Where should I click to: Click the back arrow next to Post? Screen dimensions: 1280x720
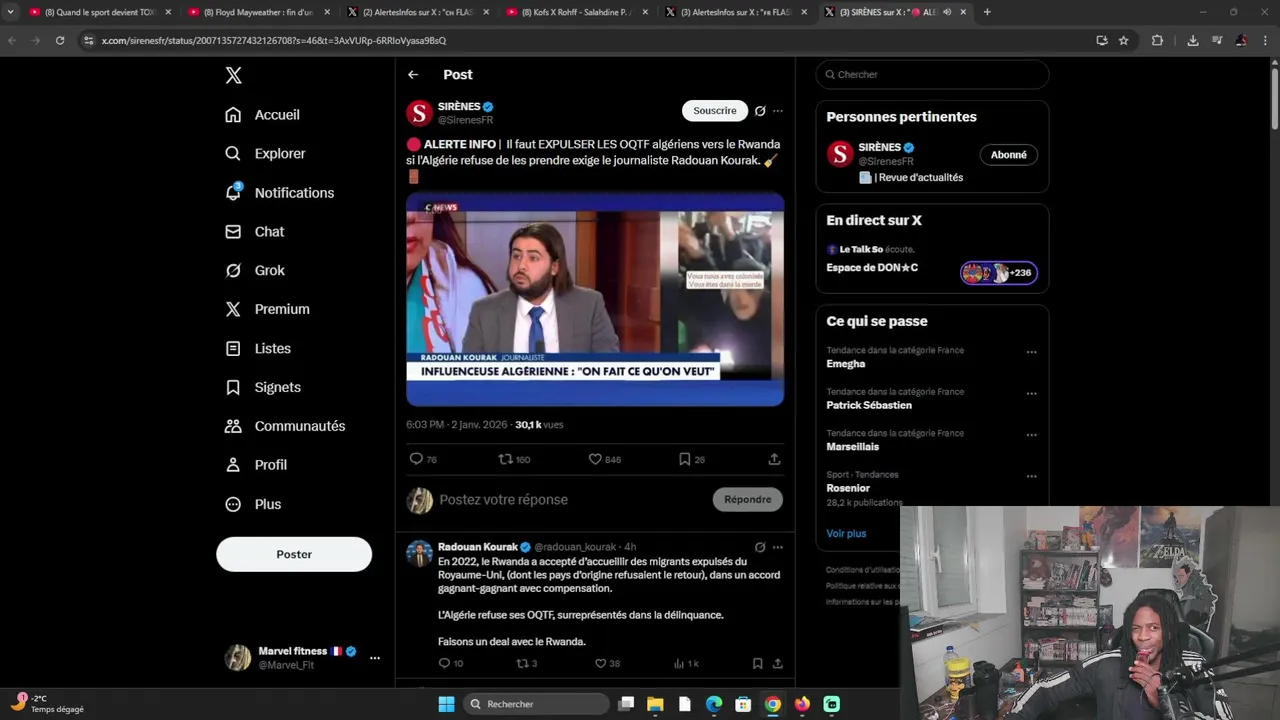(413, 75)
